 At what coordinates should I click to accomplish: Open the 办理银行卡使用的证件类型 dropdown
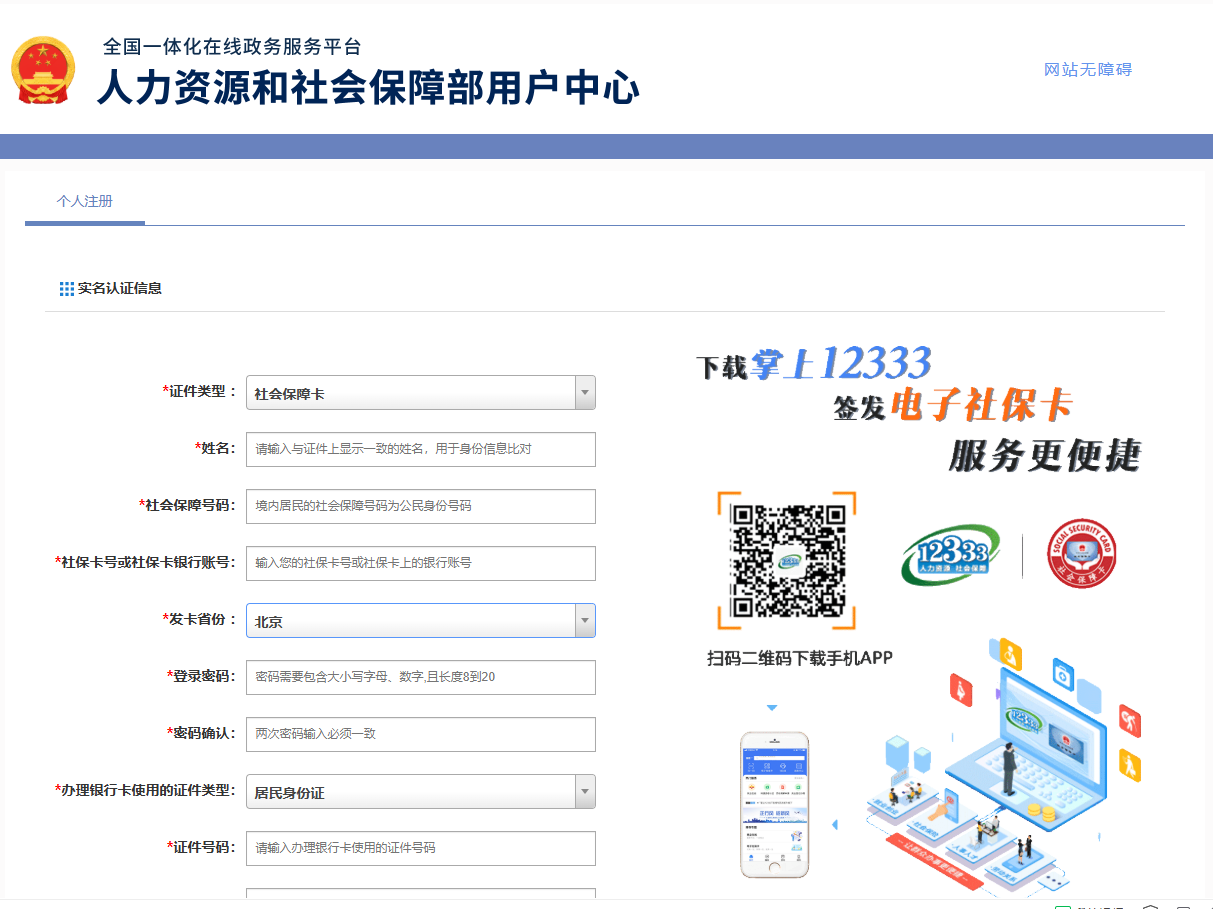point(420,792)
